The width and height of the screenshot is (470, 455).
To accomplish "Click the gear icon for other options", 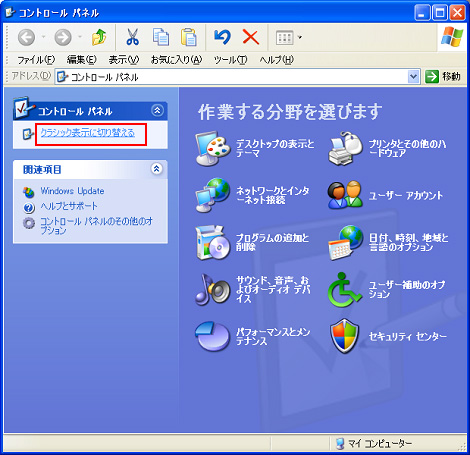I will click(29, 223).
